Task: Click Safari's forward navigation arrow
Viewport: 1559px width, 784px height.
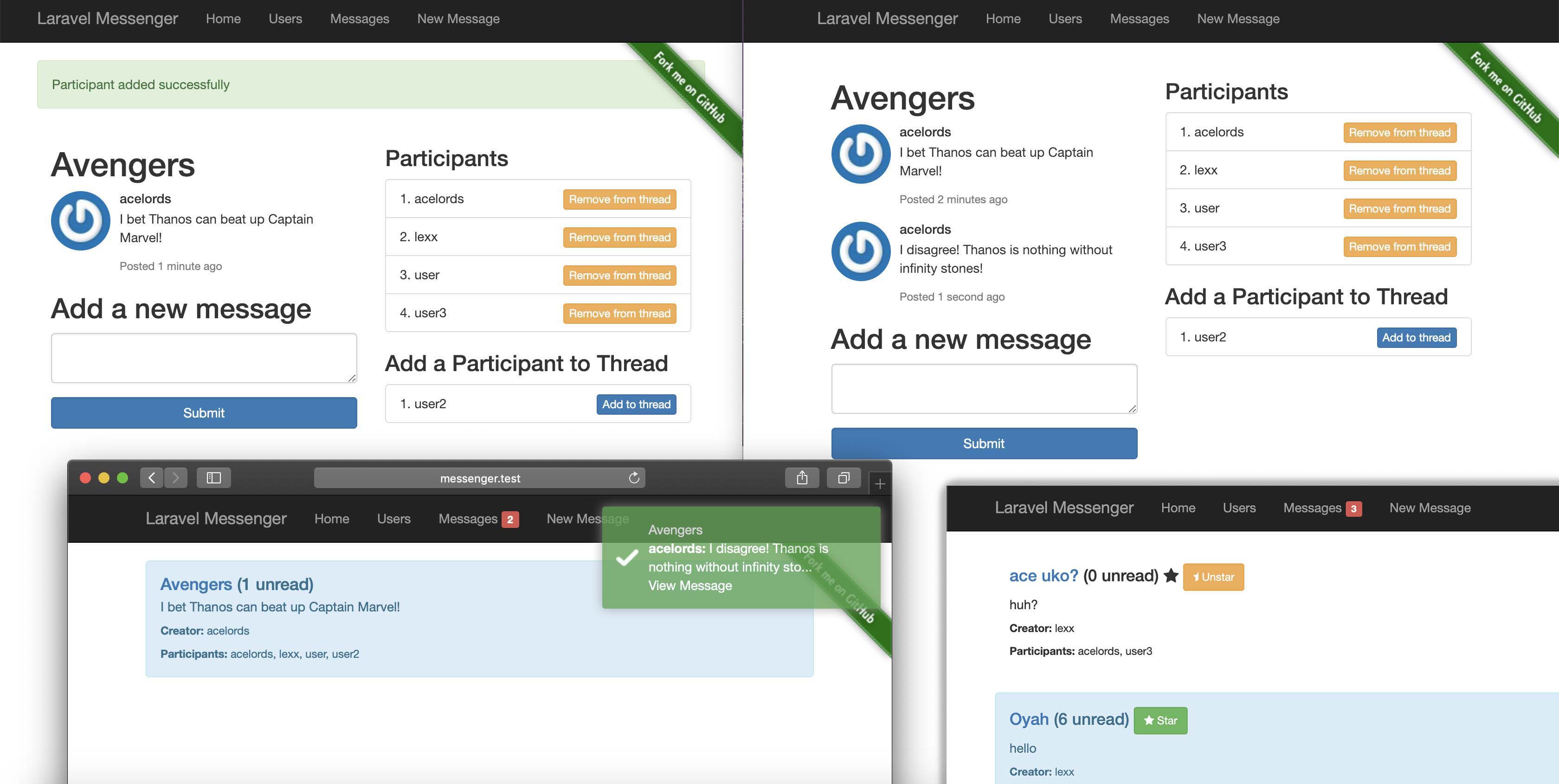Action: pos(175,478)
